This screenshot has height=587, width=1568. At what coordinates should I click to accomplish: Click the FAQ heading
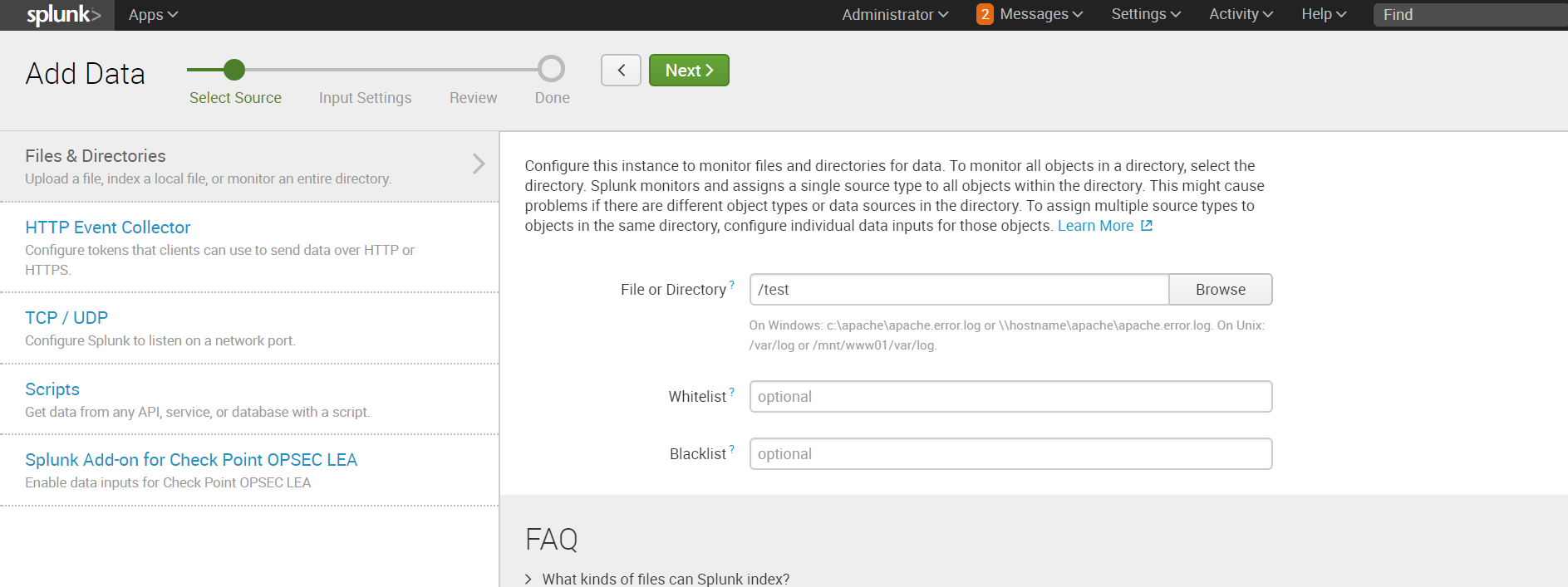pos(552,540)
